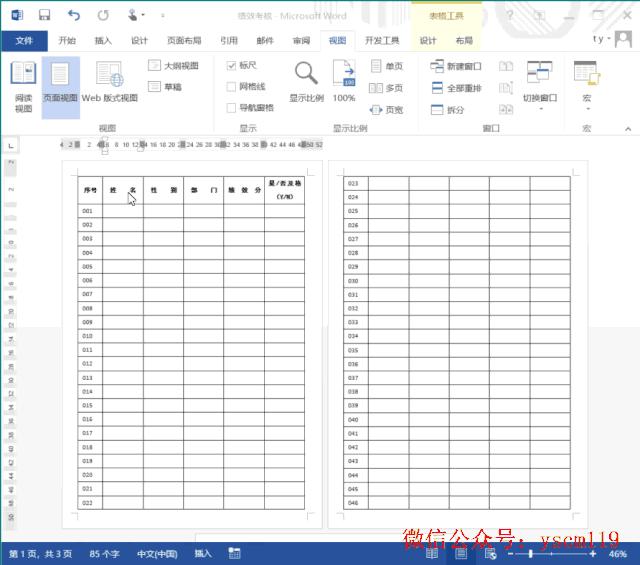Screen dimensions: 640x565
Task: Collapse the ribbon with the chevron
Action: pos(628,129)
